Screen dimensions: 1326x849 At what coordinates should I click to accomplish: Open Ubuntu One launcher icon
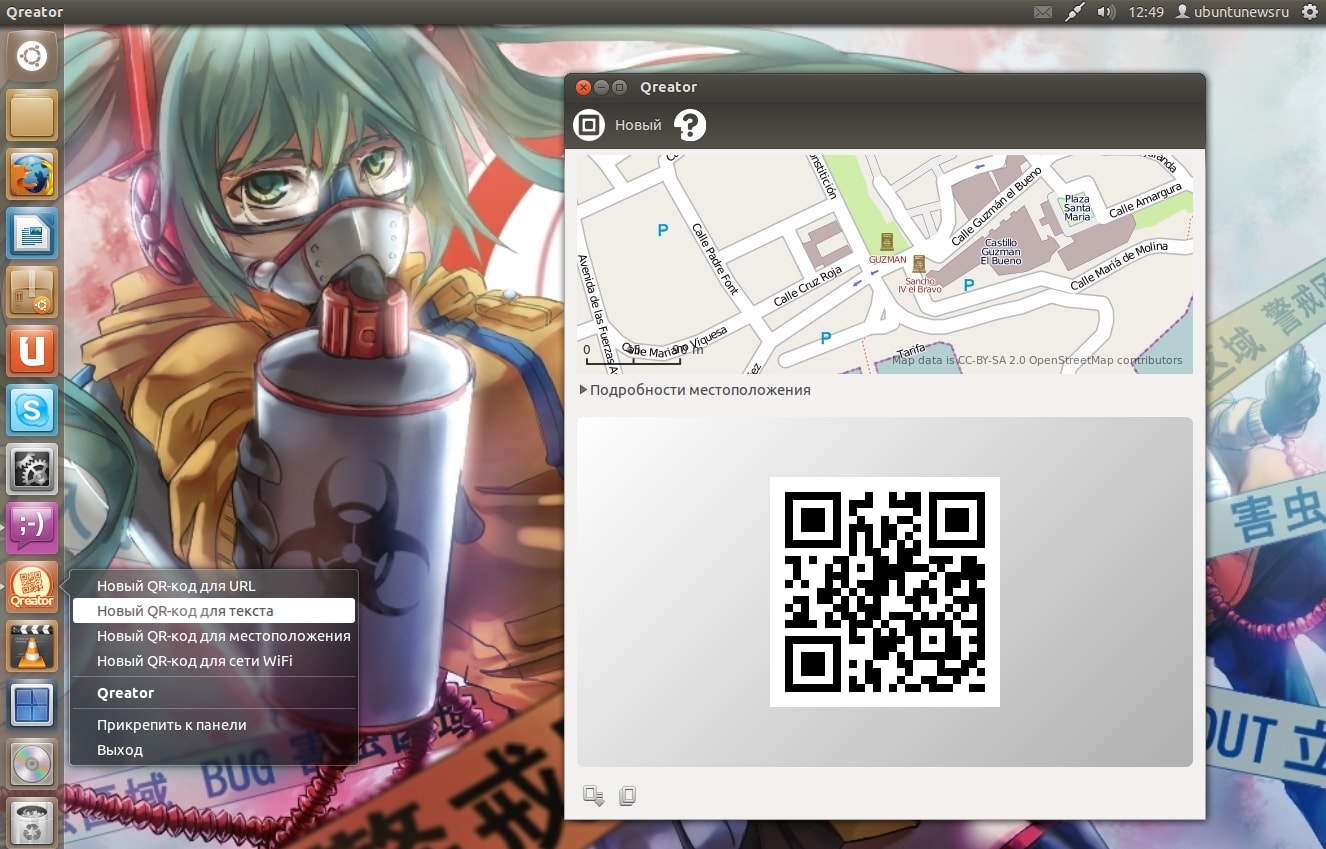(x=32, y=351)
